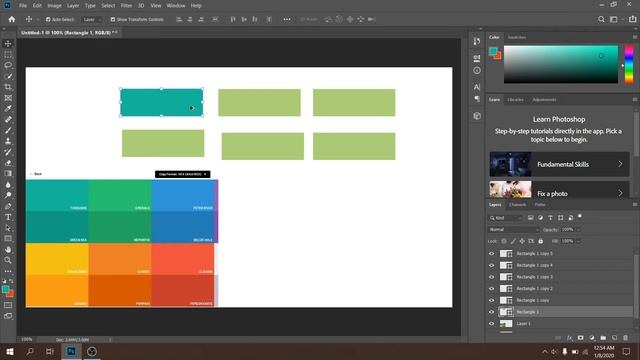Open the Normal blend mode dropdown
640x360 pixels.
pos(514,229)
